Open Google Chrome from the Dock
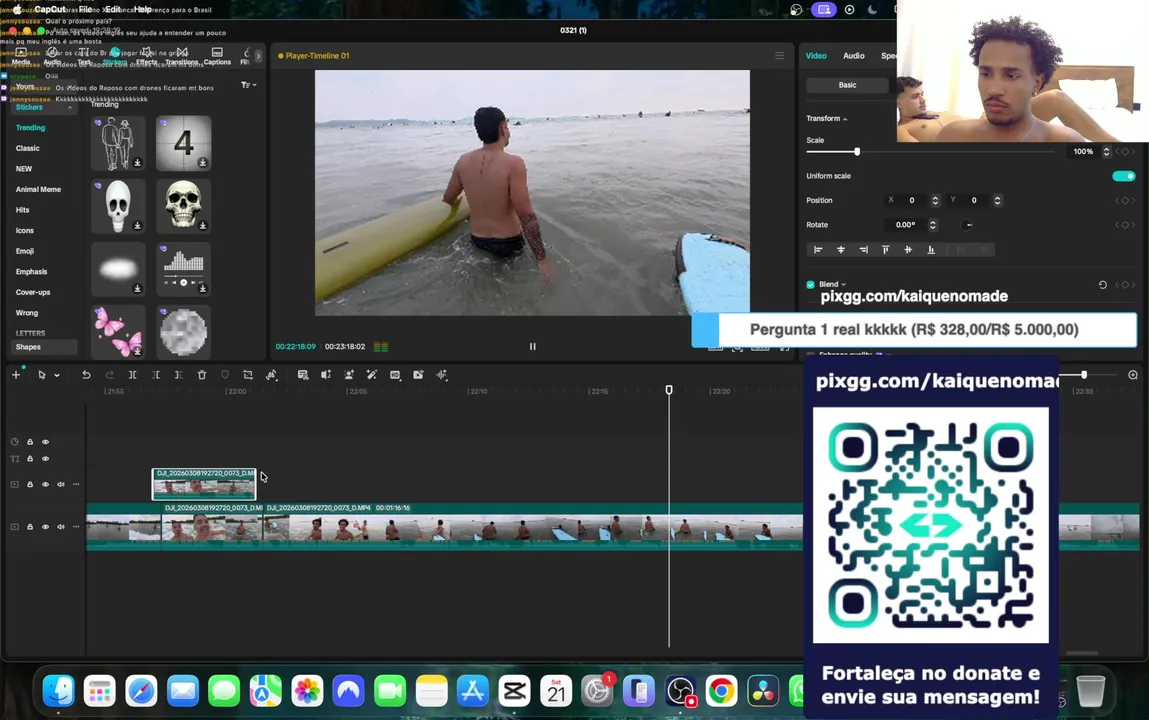This screenshot has height=720, width=1149. point(721,691)
